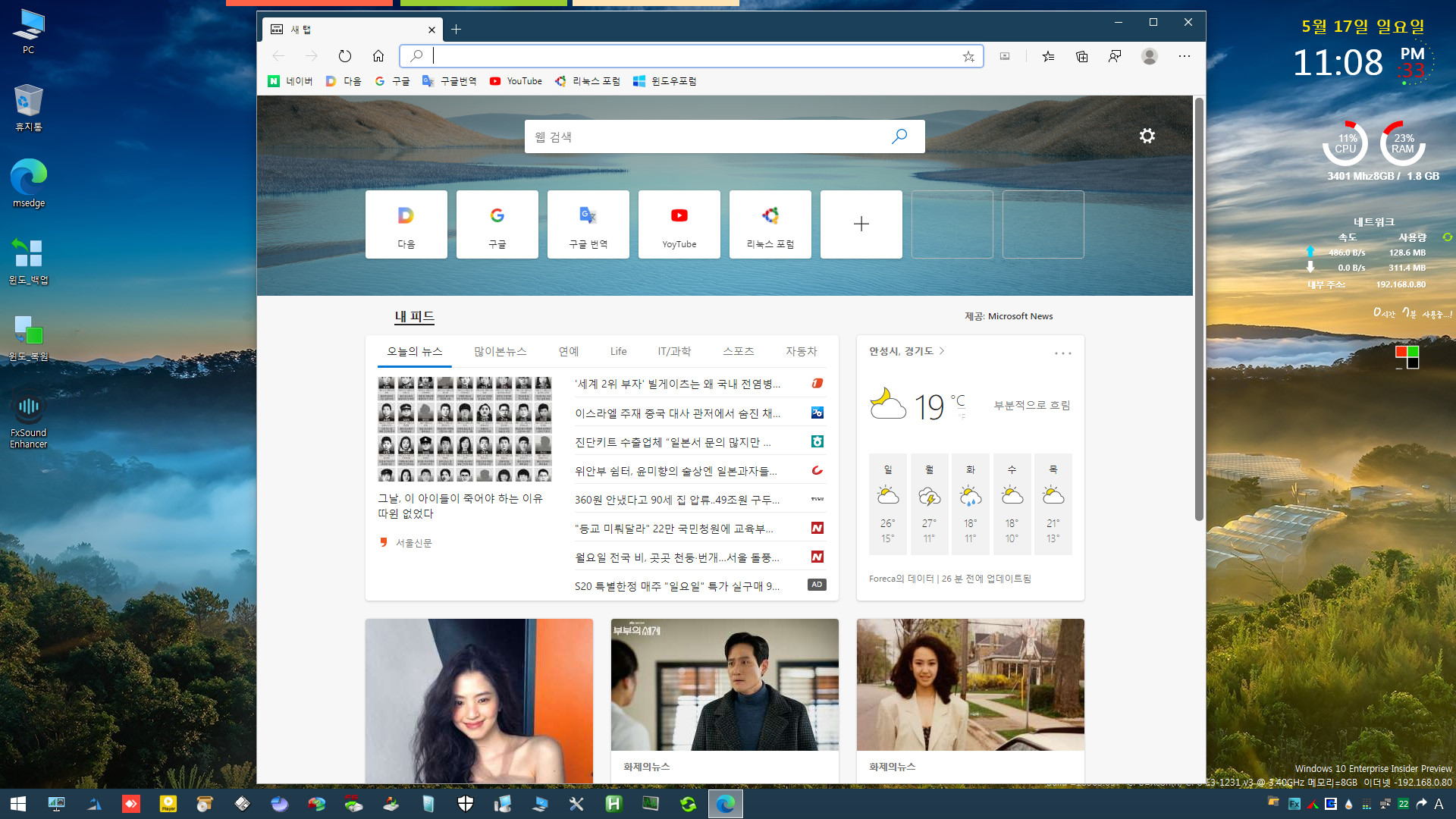1456x819 pixels.
Task: Open headline 진단키트 수출업체
Action: (x=673, y=442)
